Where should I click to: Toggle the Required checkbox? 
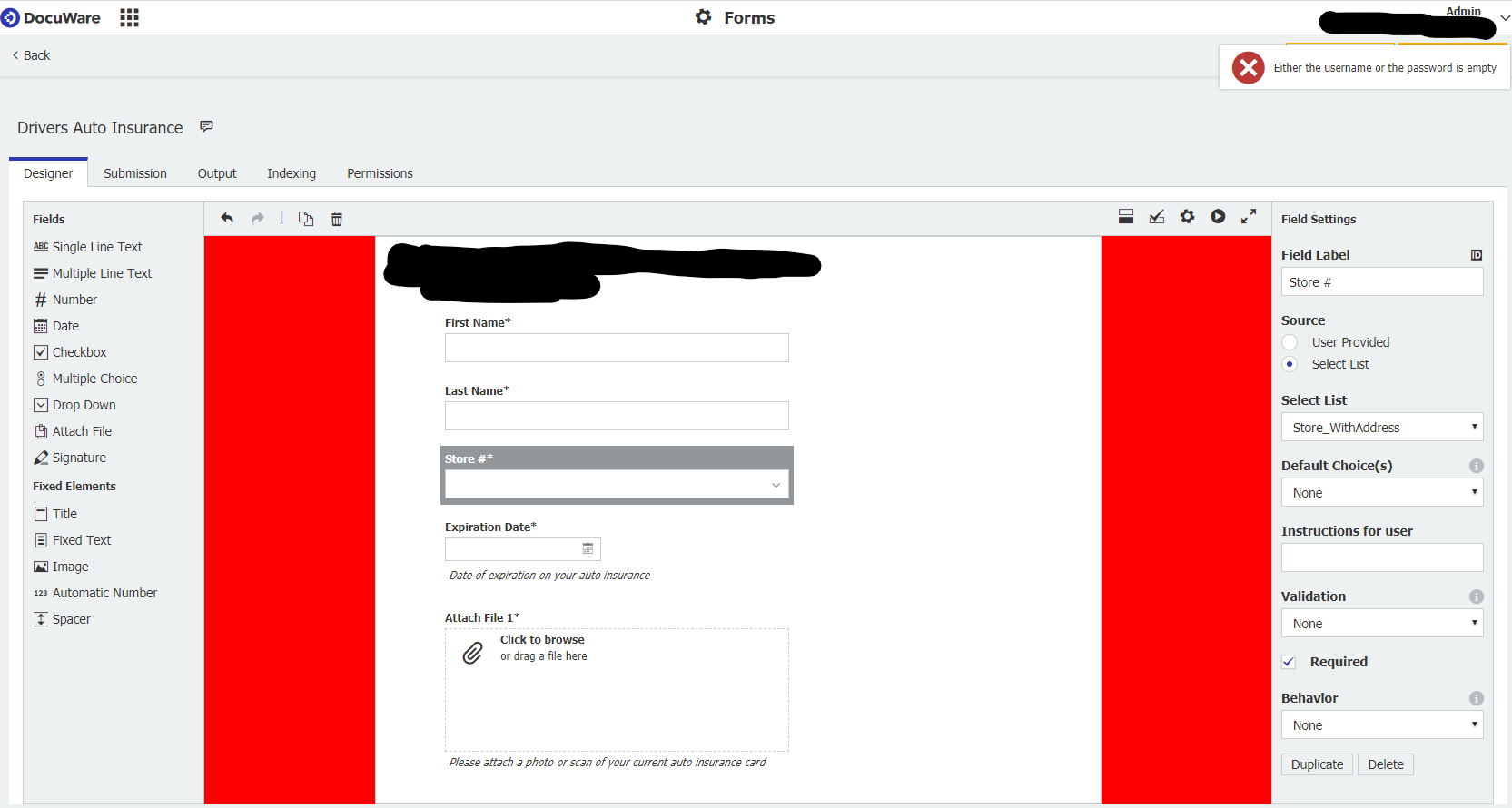[x=1289, y=662]
